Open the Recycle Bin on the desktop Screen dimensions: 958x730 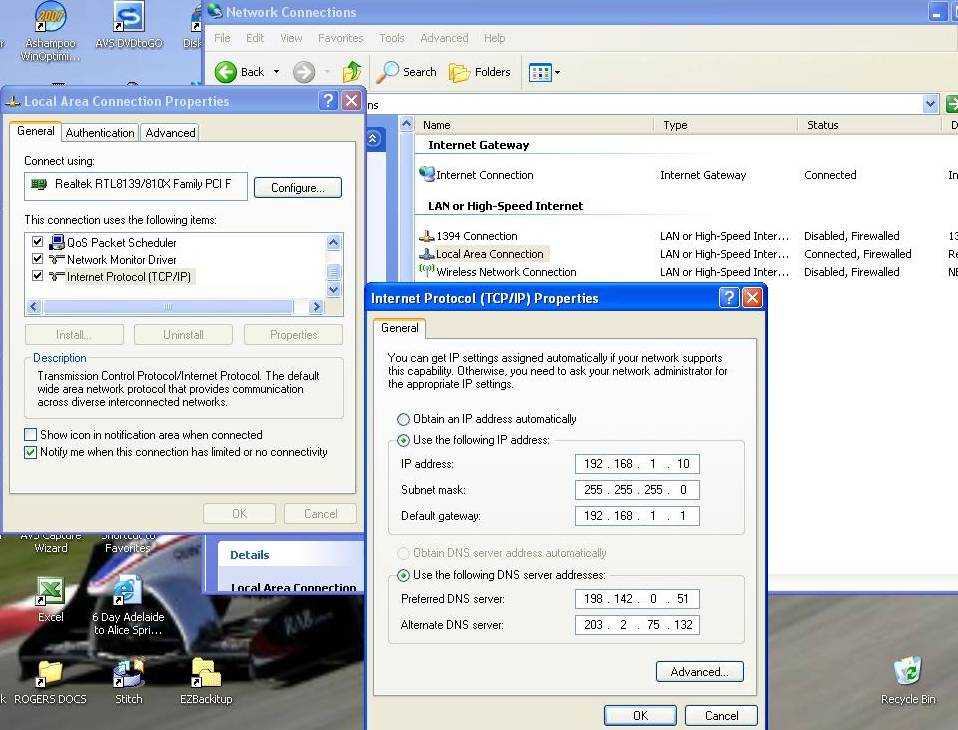click(907, 672)
